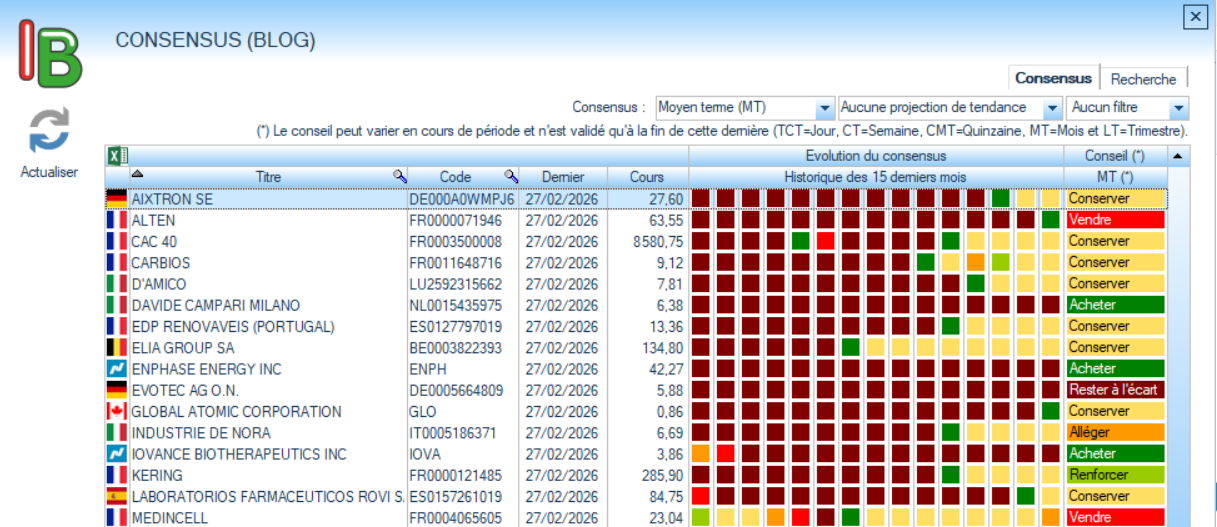
Task: Switch to the Recherche tab
Action: coord(1143,78)
